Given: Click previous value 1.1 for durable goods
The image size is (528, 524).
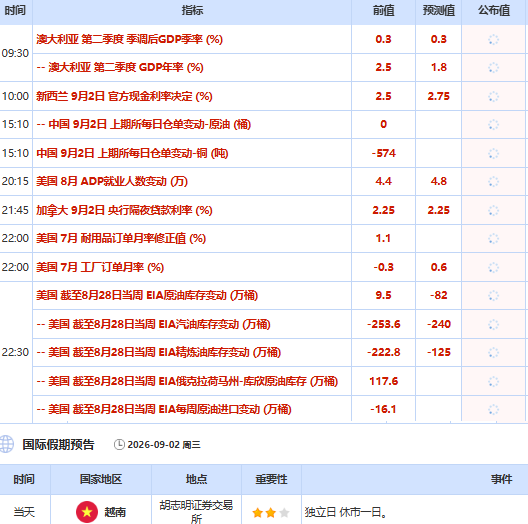Looking at the screenshot, I should pos(384,239).
